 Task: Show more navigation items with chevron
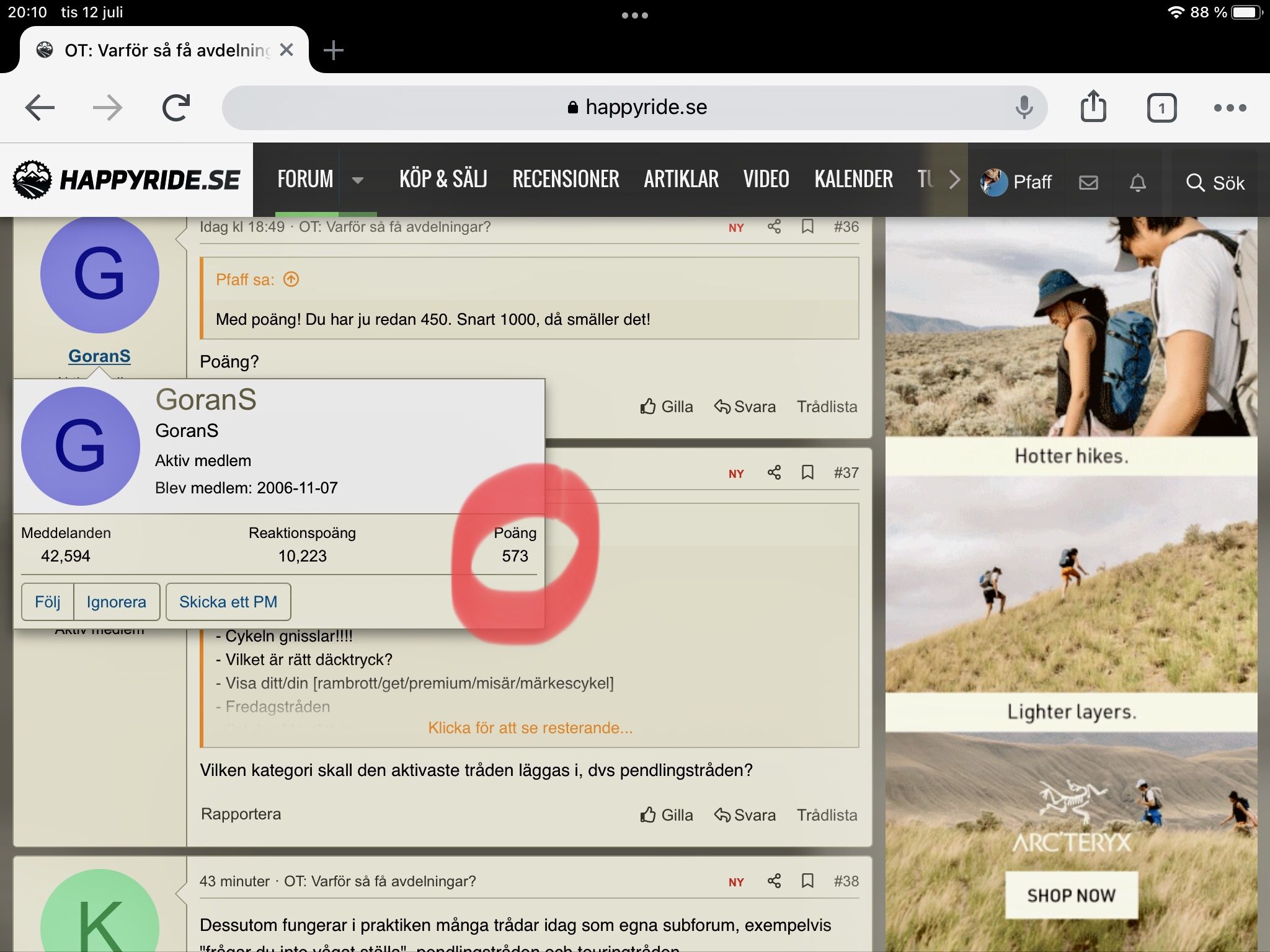(954, 180)
